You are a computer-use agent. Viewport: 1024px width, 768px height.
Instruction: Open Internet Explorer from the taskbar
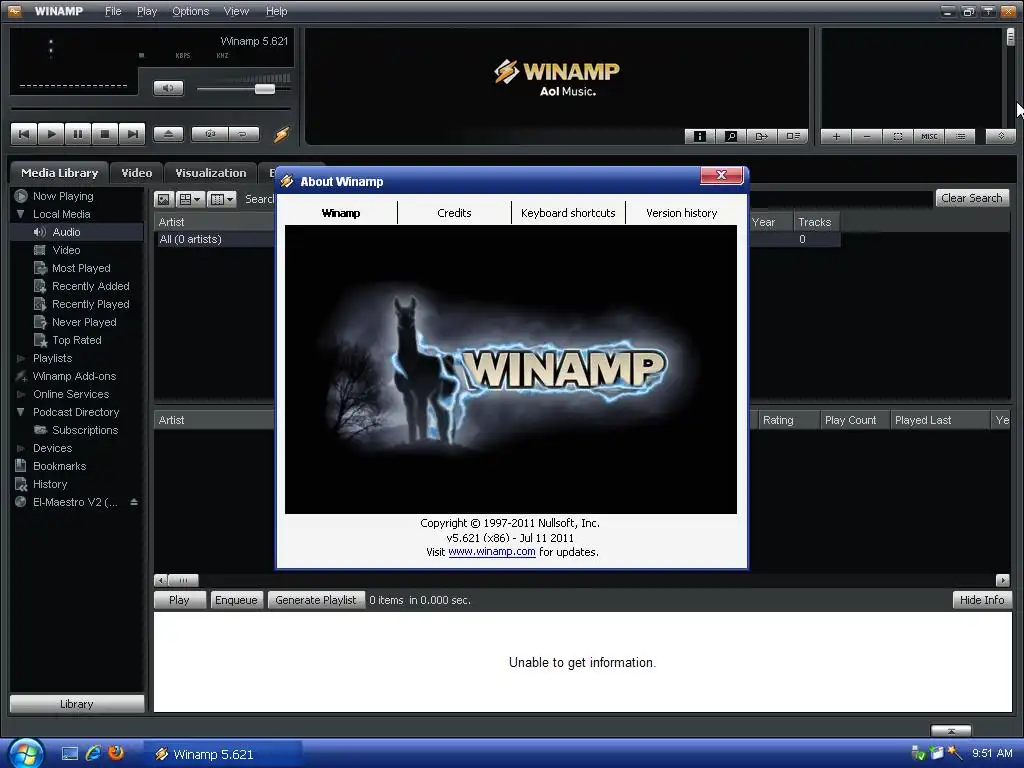coord(93,753)
